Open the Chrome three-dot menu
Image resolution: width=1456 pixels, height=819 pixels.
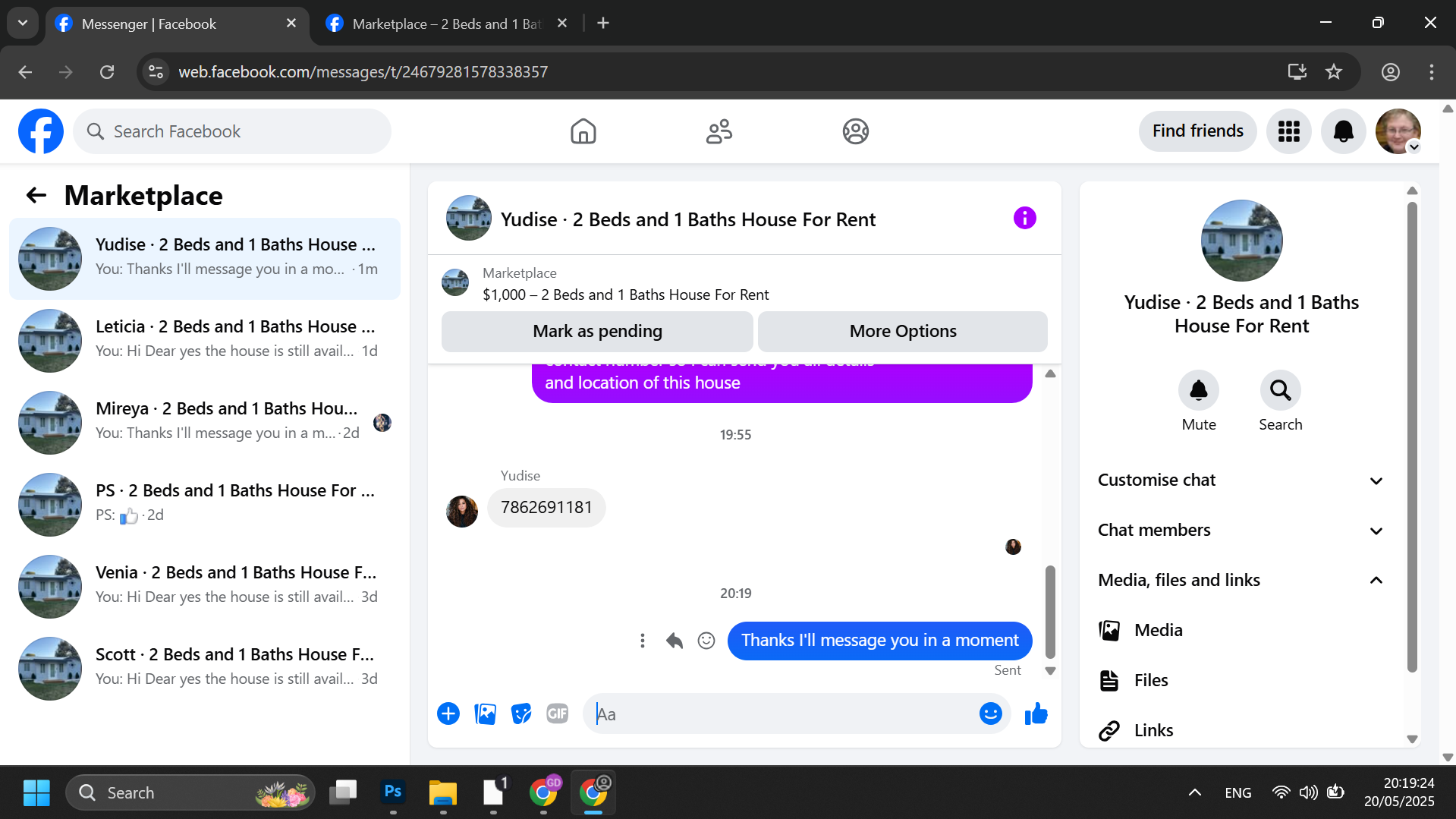click(1431, 72)
